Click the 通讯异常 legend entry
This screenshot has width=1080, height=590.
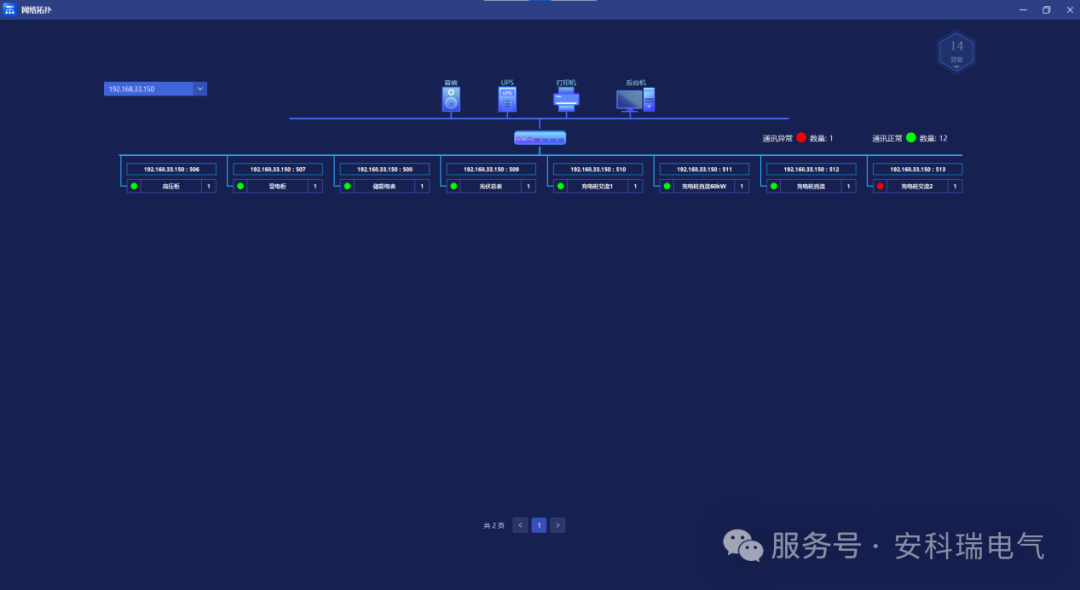pos(778,138)
